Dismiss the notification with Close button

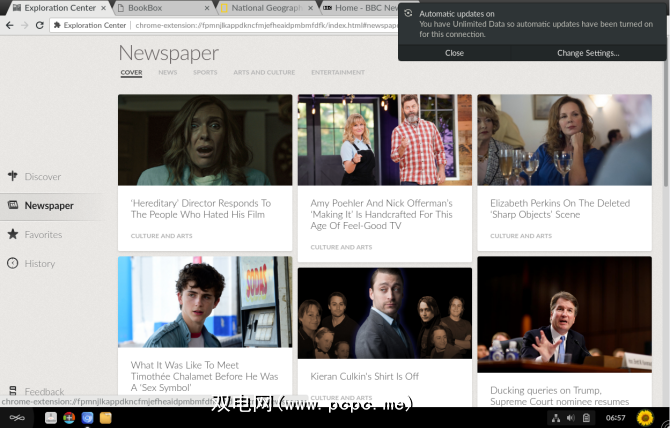tap(454, 53)
